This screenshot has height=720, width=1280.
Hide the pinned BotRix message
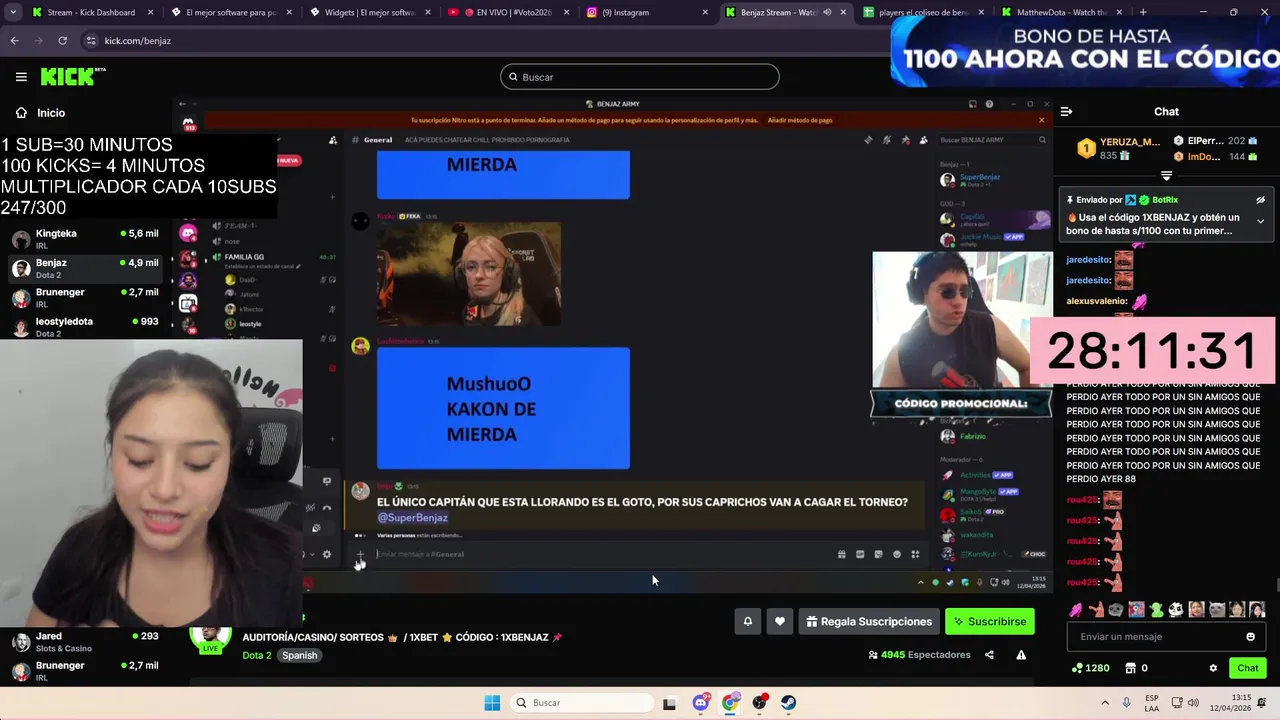[x=1260, y=200]
